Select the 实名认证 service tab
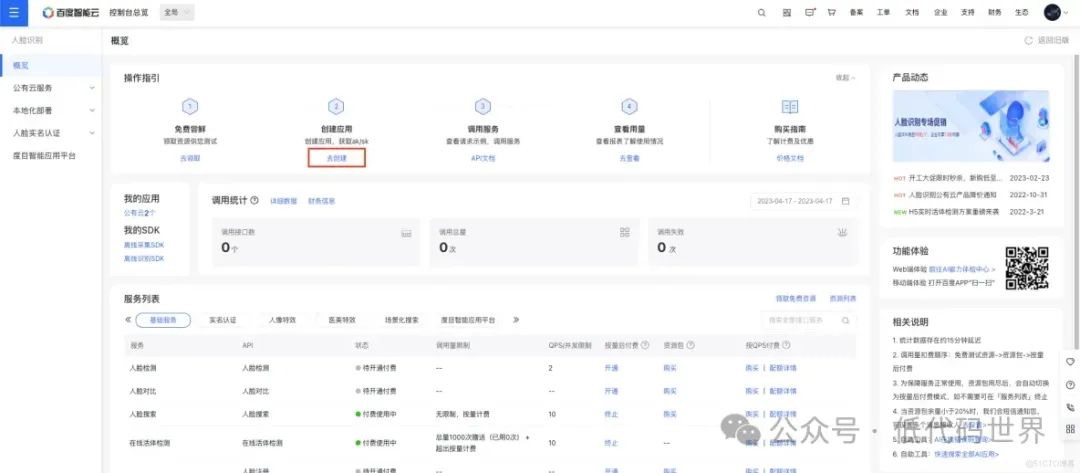 222,320
